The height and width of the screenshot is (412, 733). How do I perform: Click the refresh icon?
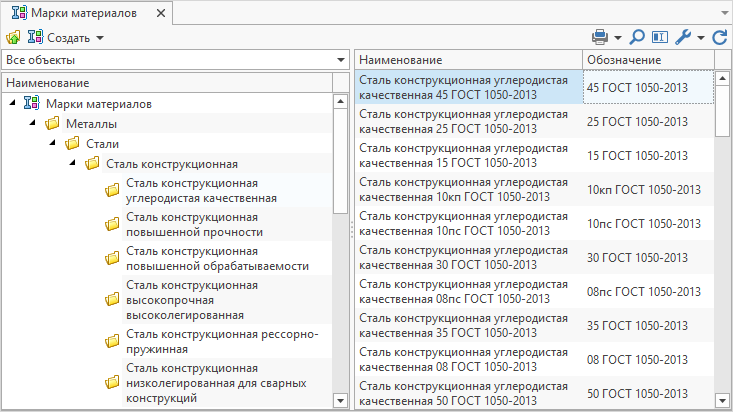tap(720, 37)
